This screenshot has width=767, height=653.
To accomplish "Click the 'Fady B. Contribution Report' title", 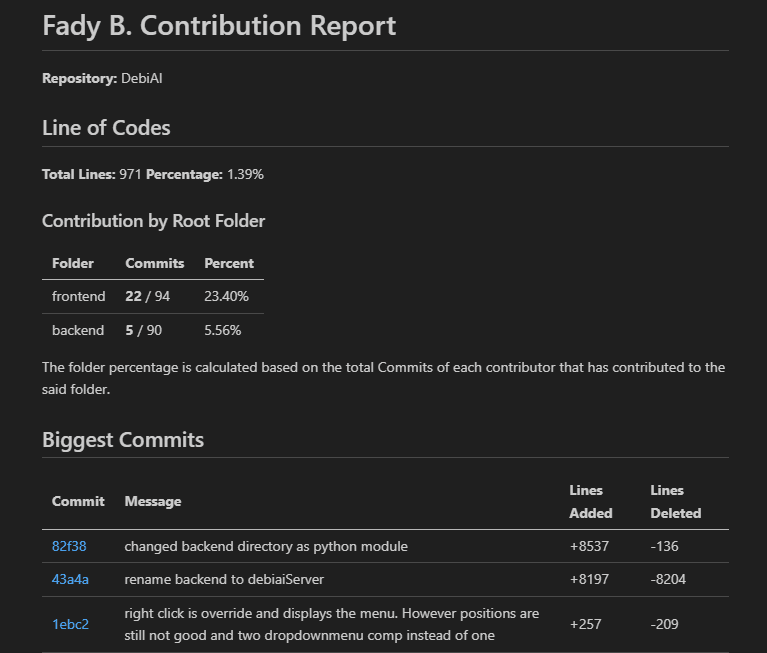I will [219, 26].
